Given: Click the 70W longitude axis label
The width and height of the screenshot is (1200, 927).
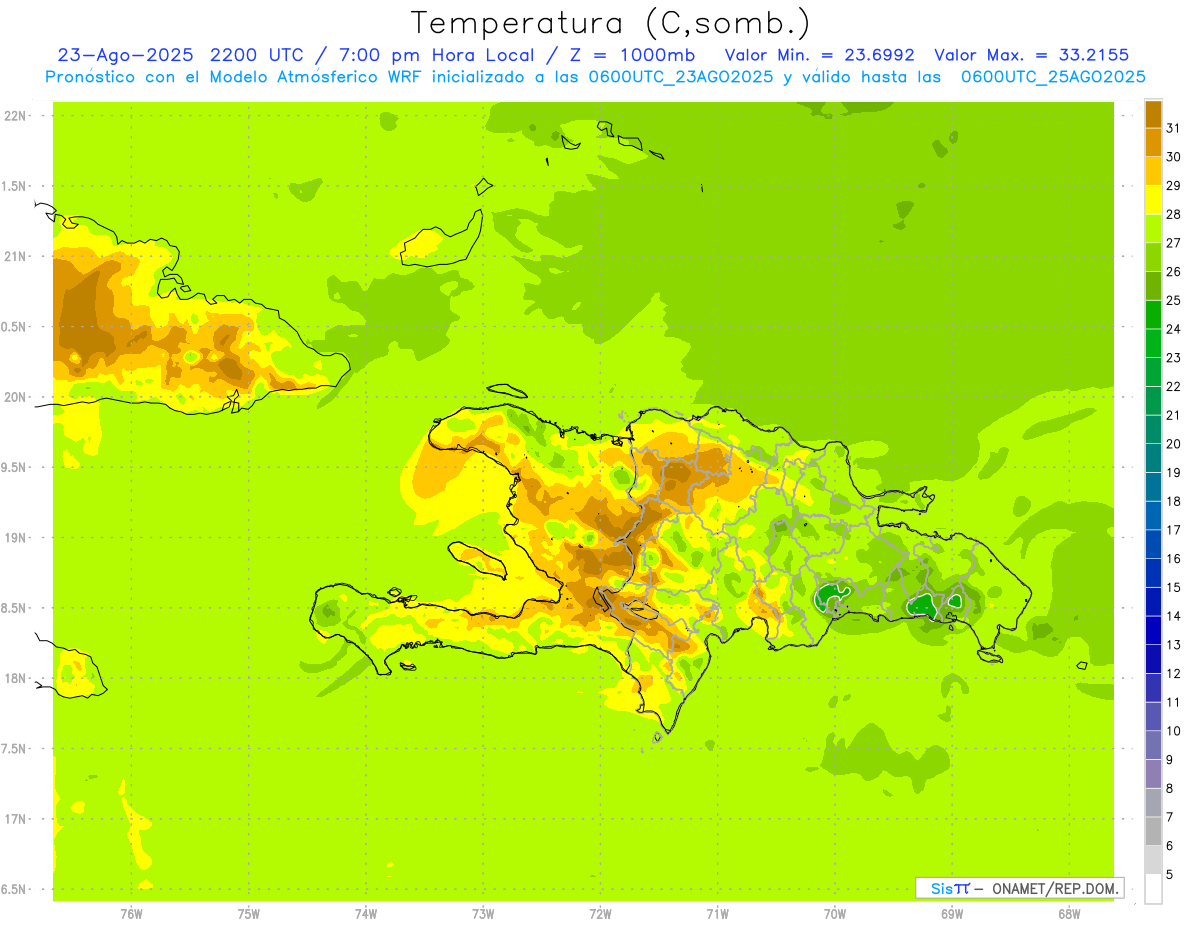Looking at the screenshot, I should click(835, 913).
